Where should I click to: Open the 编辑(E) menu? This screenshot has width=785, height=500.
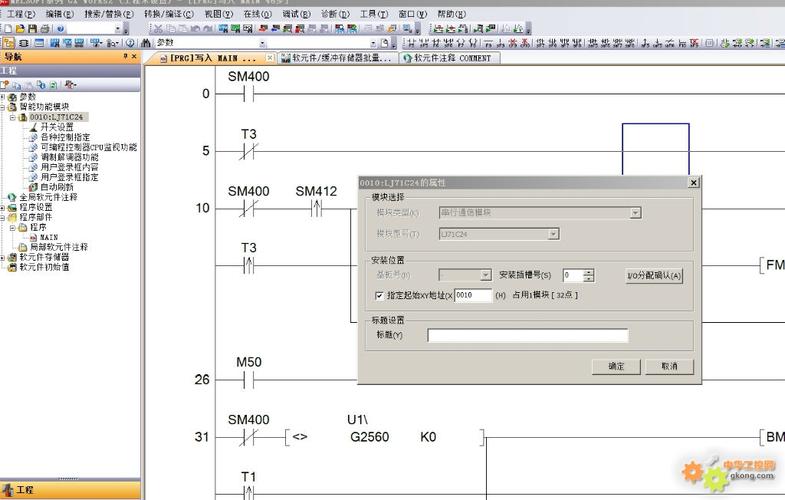60,14
